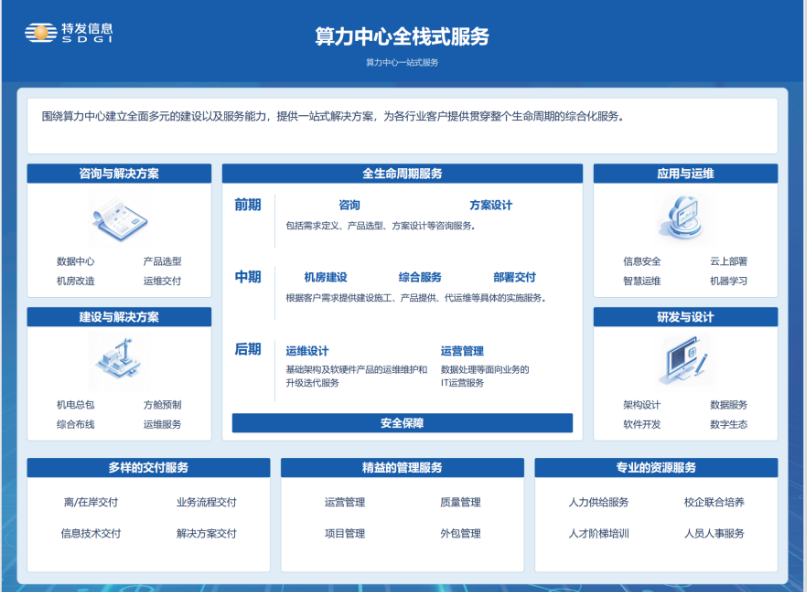The height and width of the screenshot is (592, 807).
Task: Click the 软件开发 item
Action: point(642,424)
